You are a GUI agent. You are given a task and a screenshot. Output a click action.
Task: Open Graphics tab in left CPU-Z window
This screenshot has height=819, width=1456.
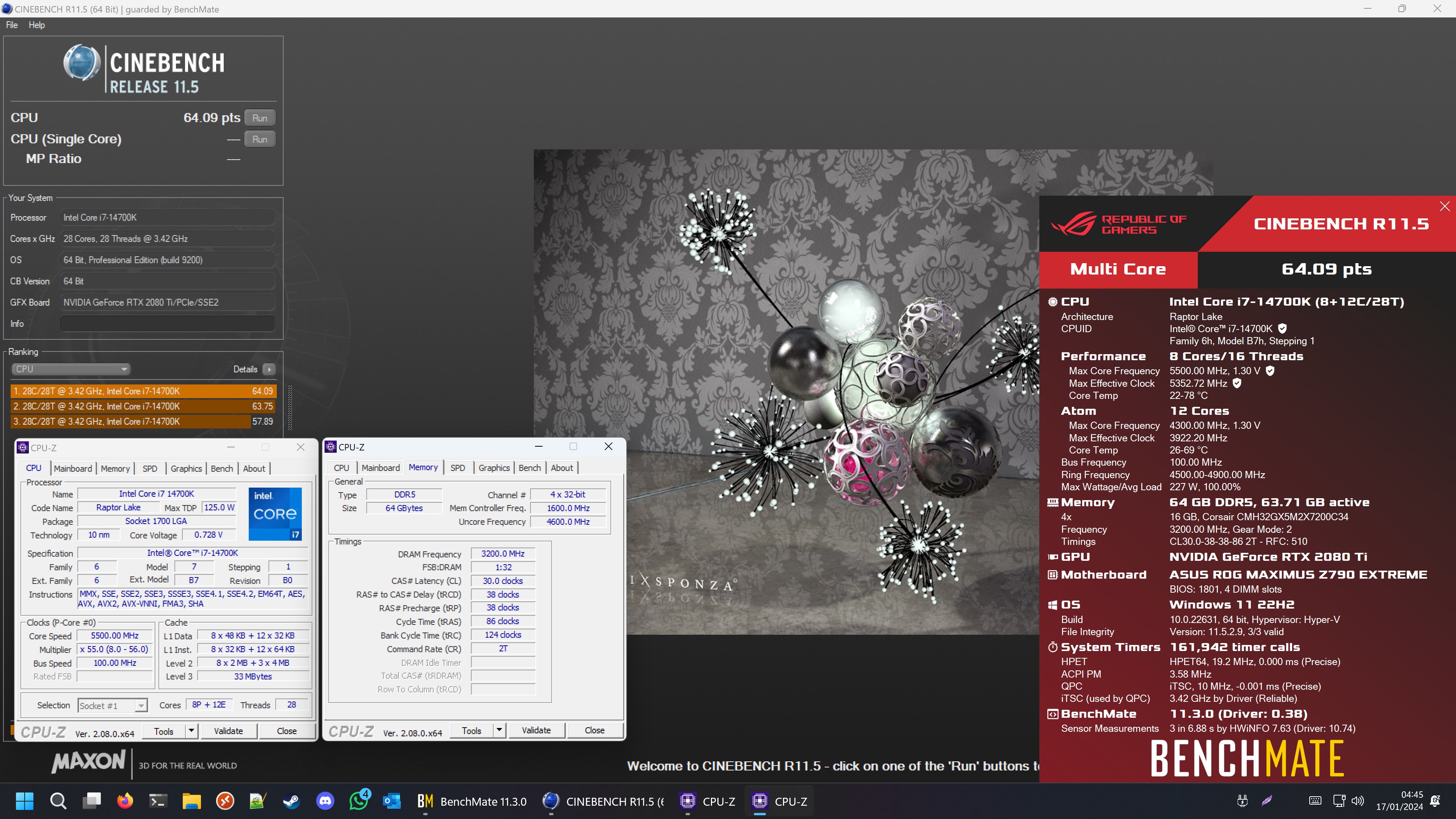186,469
